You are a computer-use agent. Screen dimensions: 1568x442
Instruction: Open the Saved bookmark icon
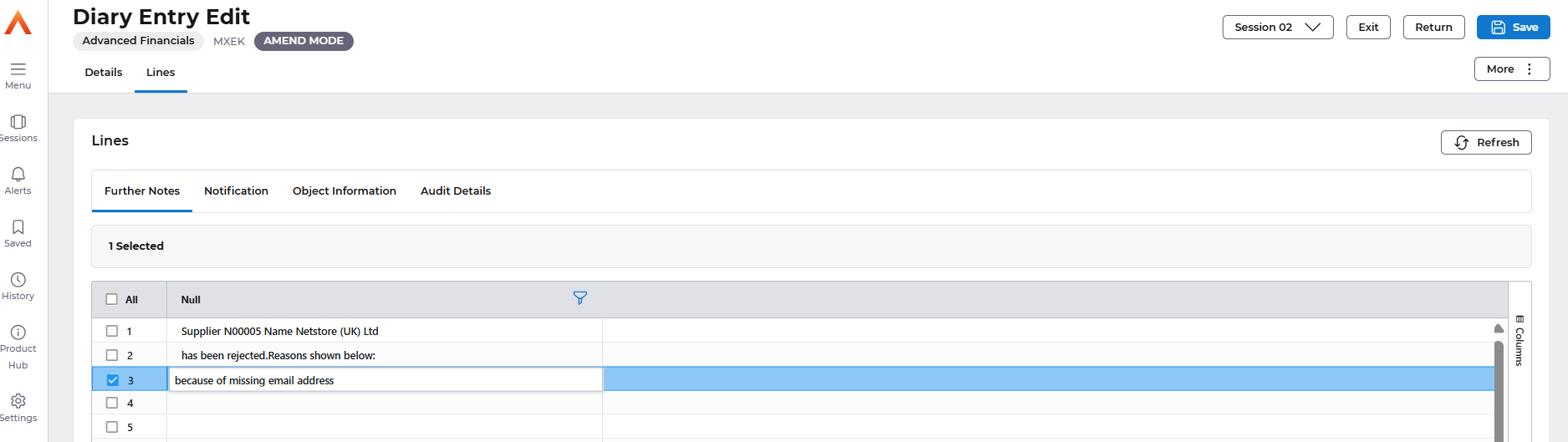point(18,226)
